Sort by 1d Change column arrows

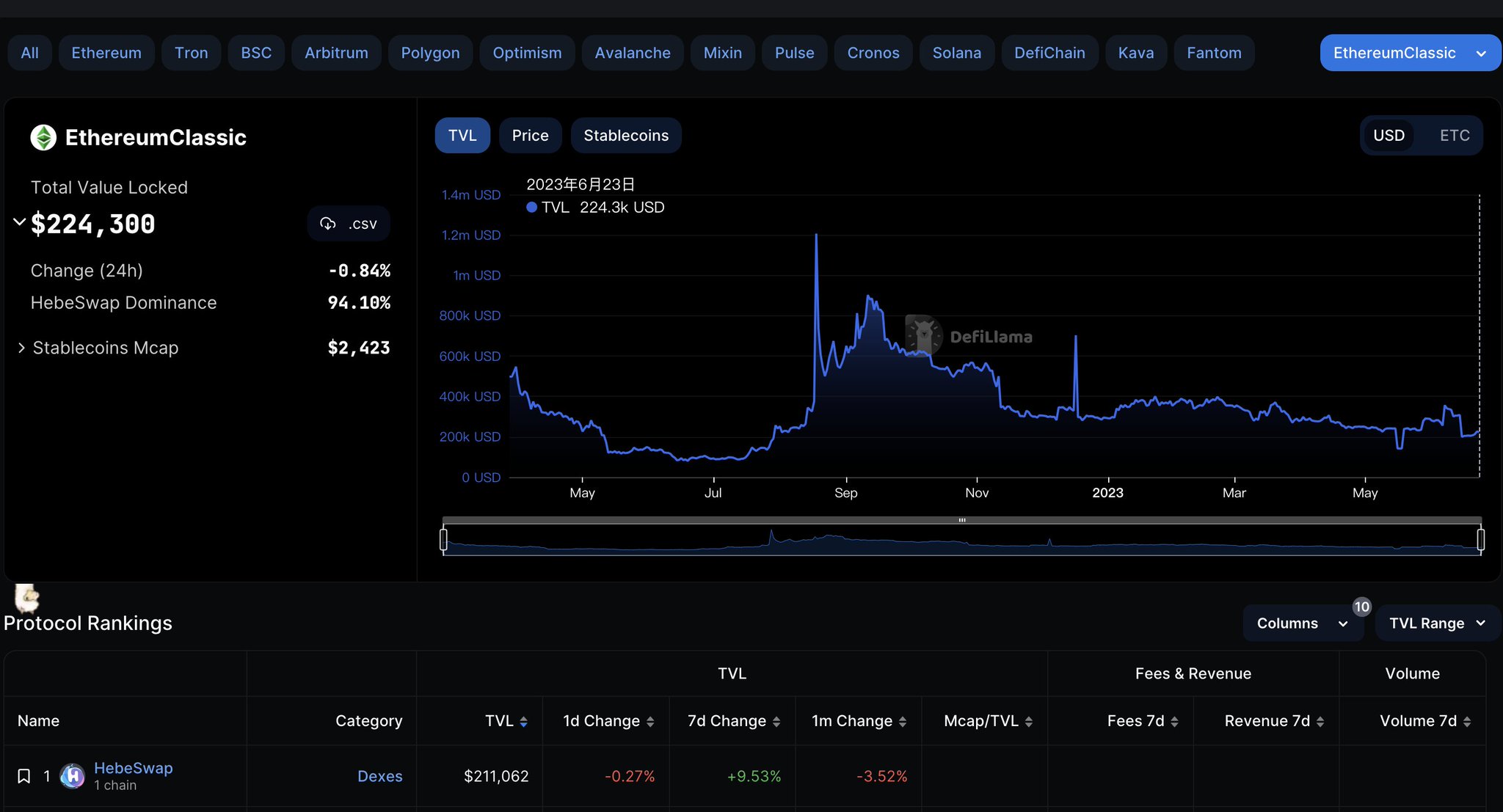coord(650,722)
